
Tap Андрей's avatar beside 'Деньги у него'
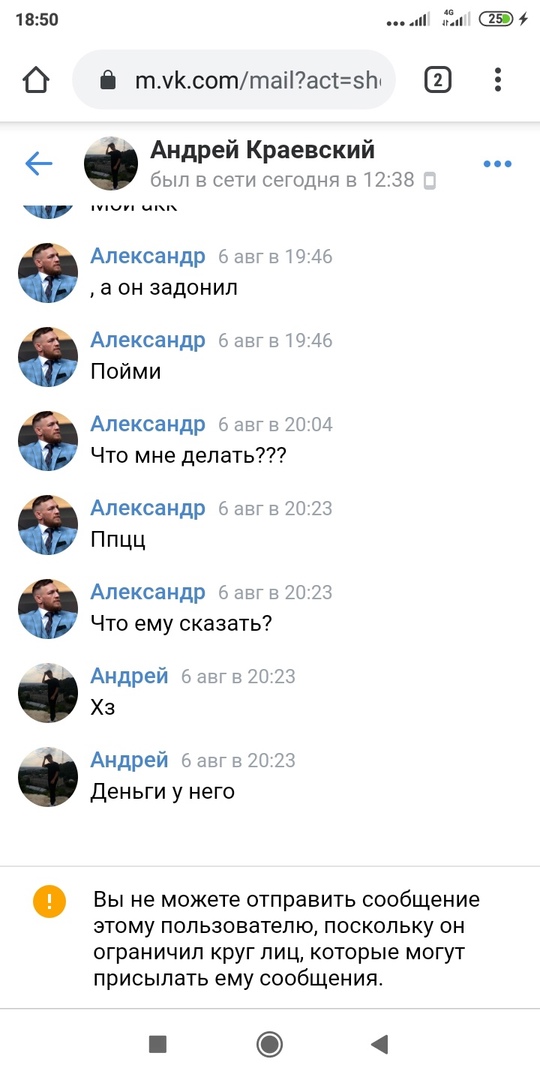click(48, 777)
